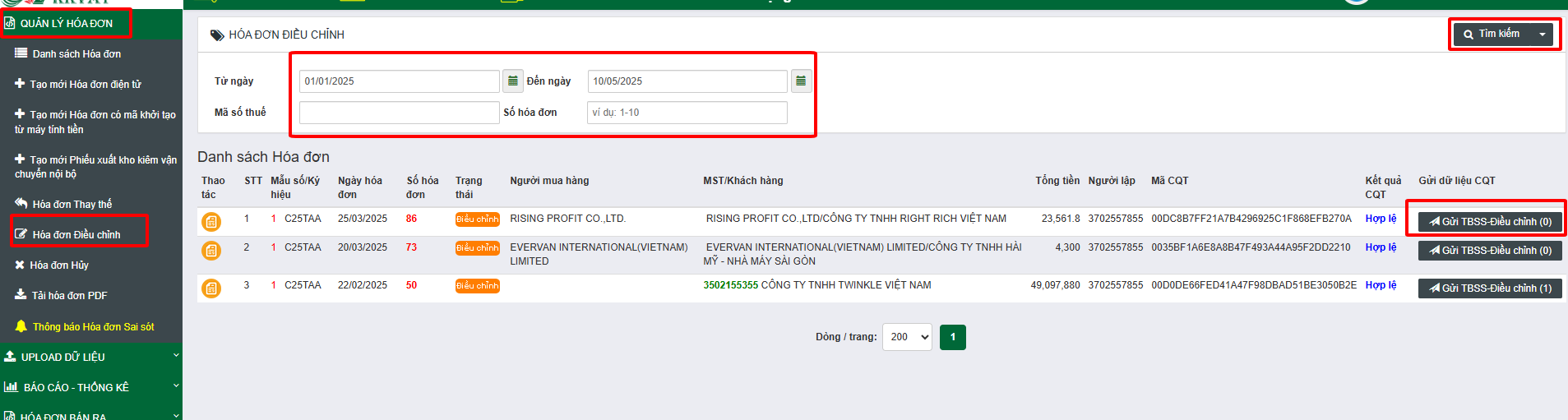Expand BÁO CÁO - THỐNG KÊ section
Image resolution: width=1568 pixels, height=420 pixels.
(90, 387)
